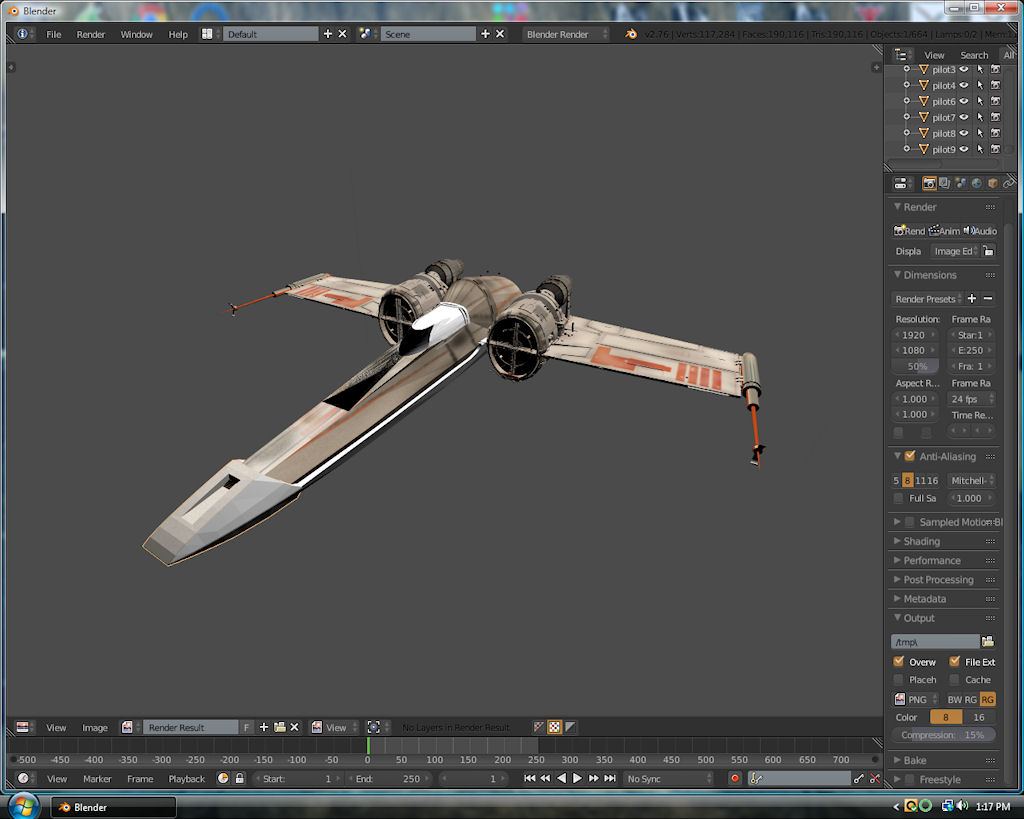Screen dimensions: 1024x819
Task: Toggle pilot8 renderability camera icon
Action: pos(995,133)
